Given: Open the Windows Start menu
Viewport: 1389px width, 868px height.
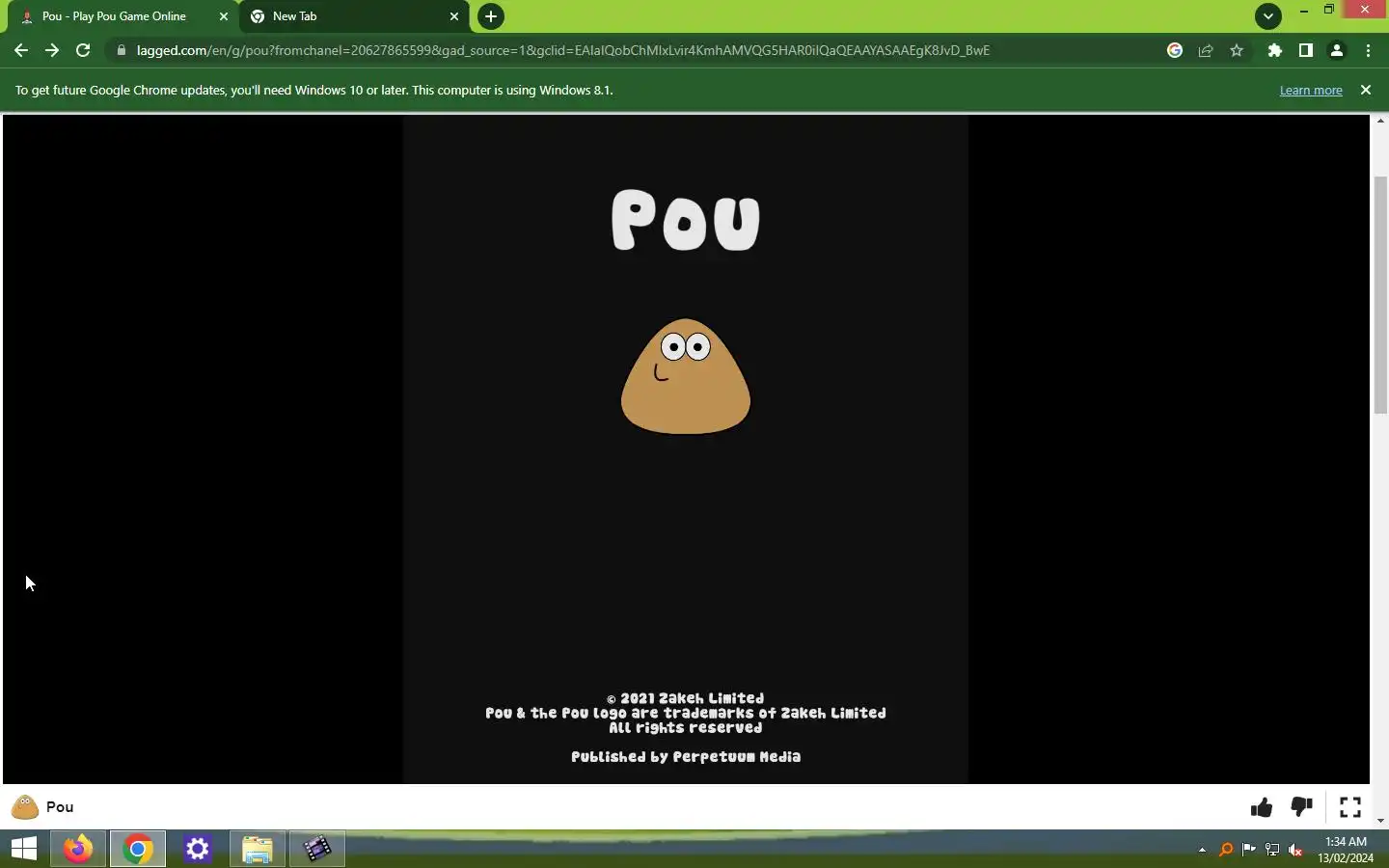Looking at the screenshot, I should click(24, 849).
